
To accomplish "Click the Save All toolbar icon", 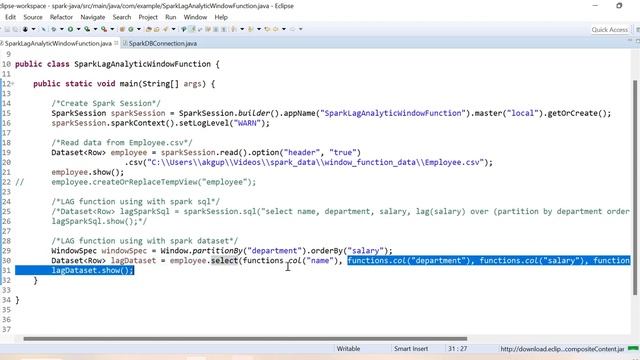I will (x=15, y=29).
